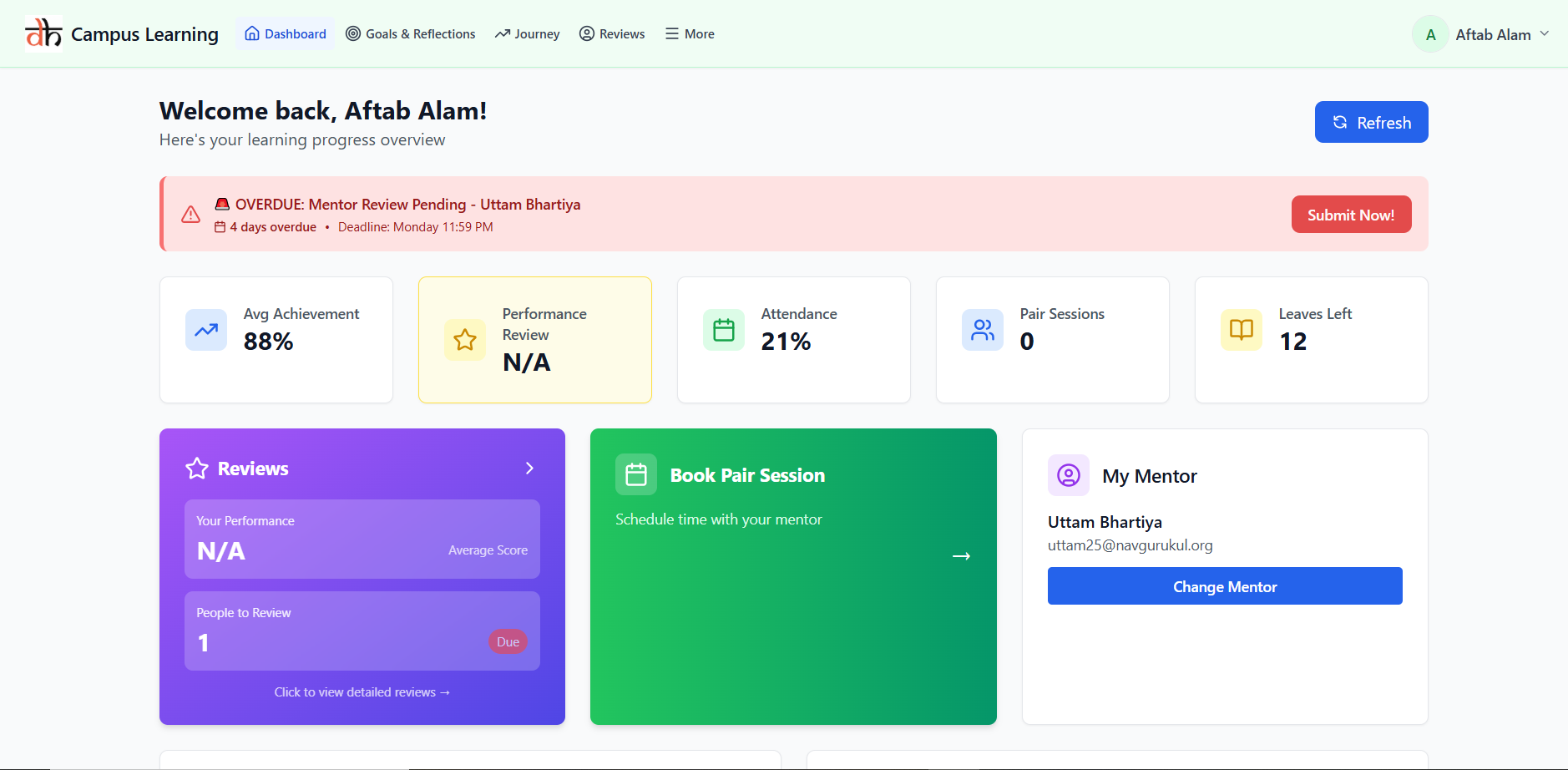Screen dimensions: 1568x770
Task: Expand the More navigation menu
Action: tap(690, 34)
